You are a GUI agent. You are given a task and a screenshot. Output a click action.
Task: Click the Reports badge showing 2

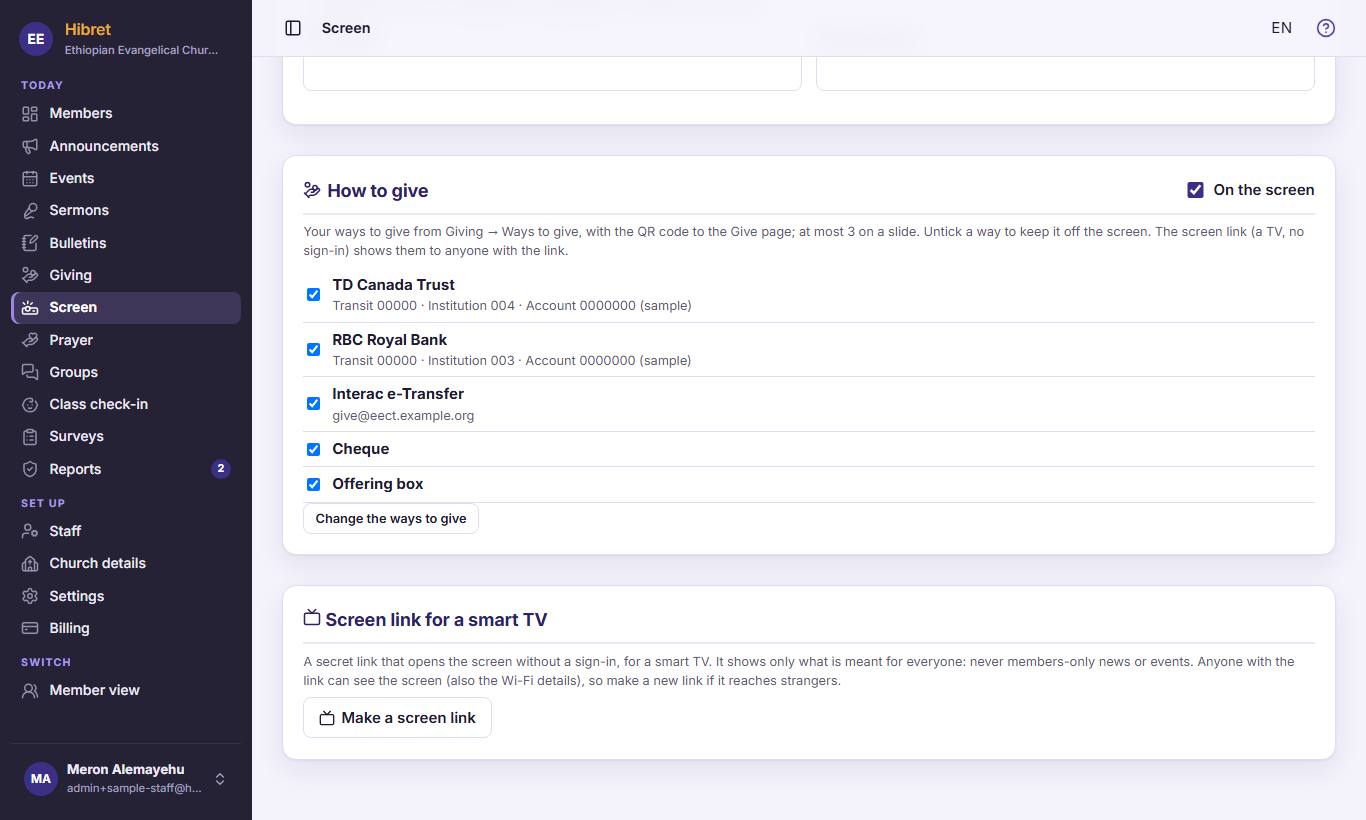[x=221, y=469]
